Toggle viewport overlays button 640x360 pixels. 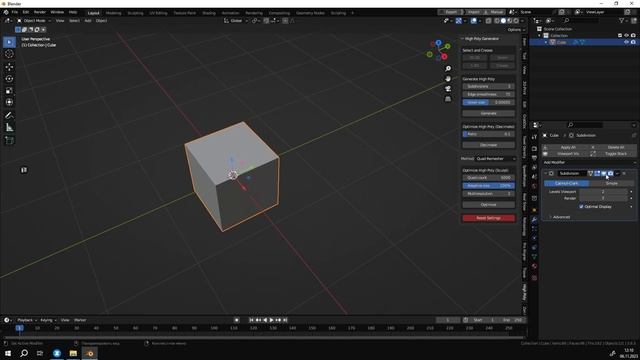pos(473,21)
